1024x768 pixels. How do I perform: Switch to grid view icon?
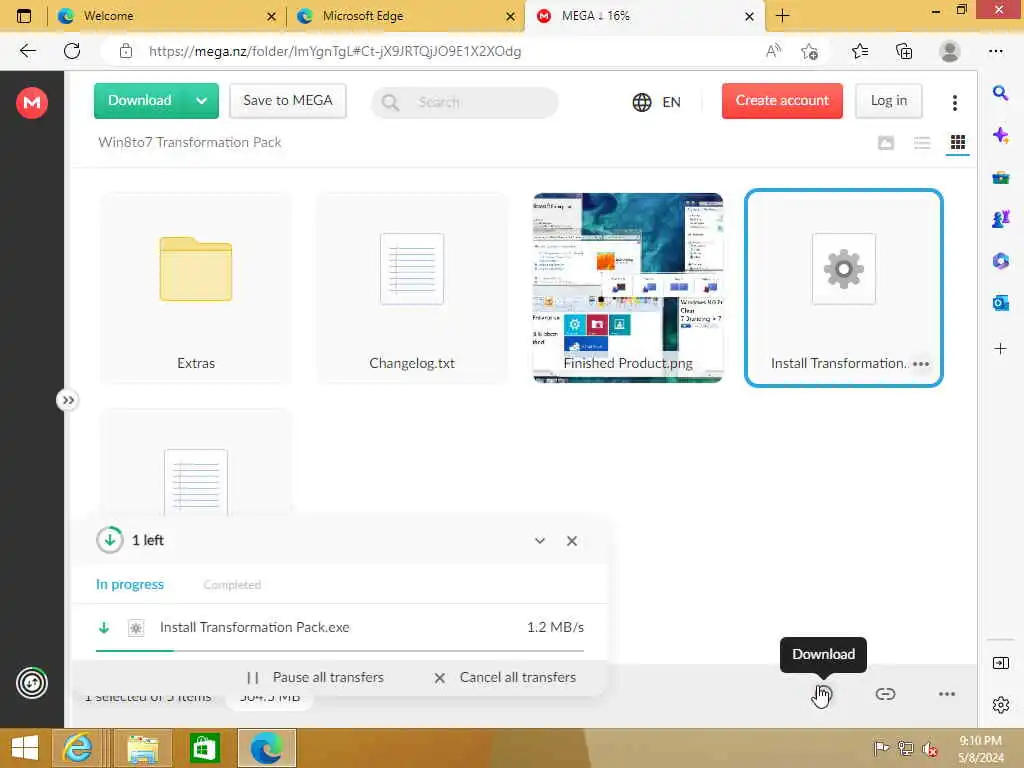click(957, 142)
